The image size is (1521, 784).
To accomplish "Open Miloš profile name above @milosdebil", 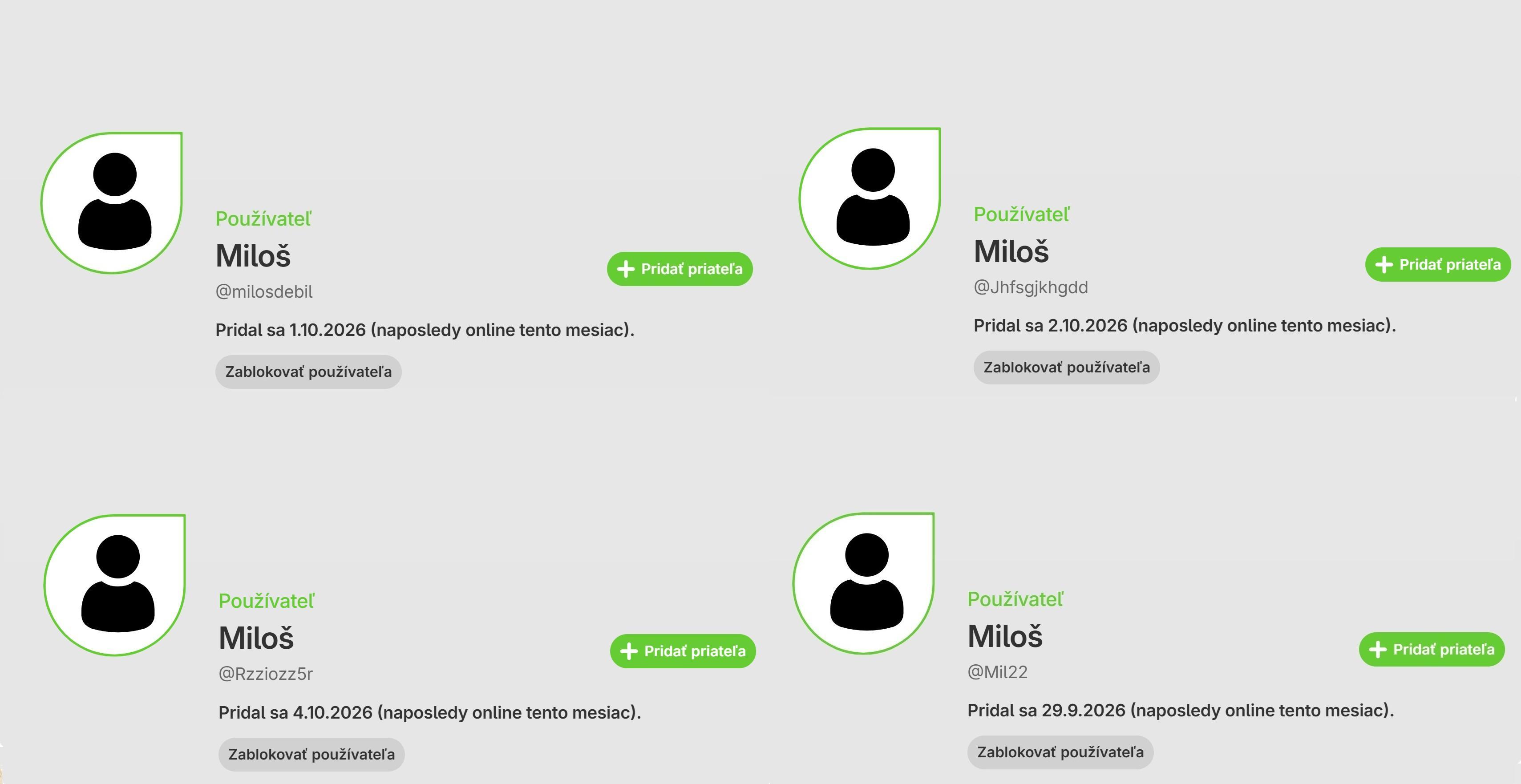I will 253,256.
